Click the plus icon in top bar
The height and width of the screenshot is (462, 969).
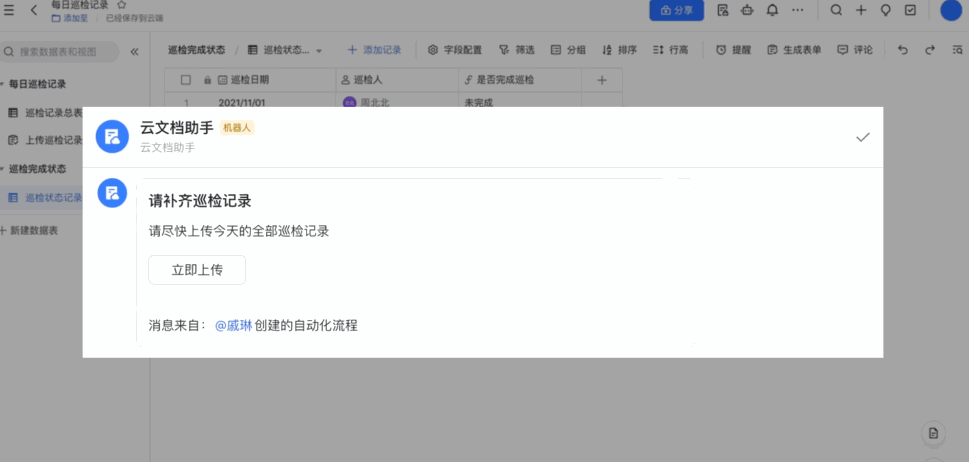click(x=861, y=10)
